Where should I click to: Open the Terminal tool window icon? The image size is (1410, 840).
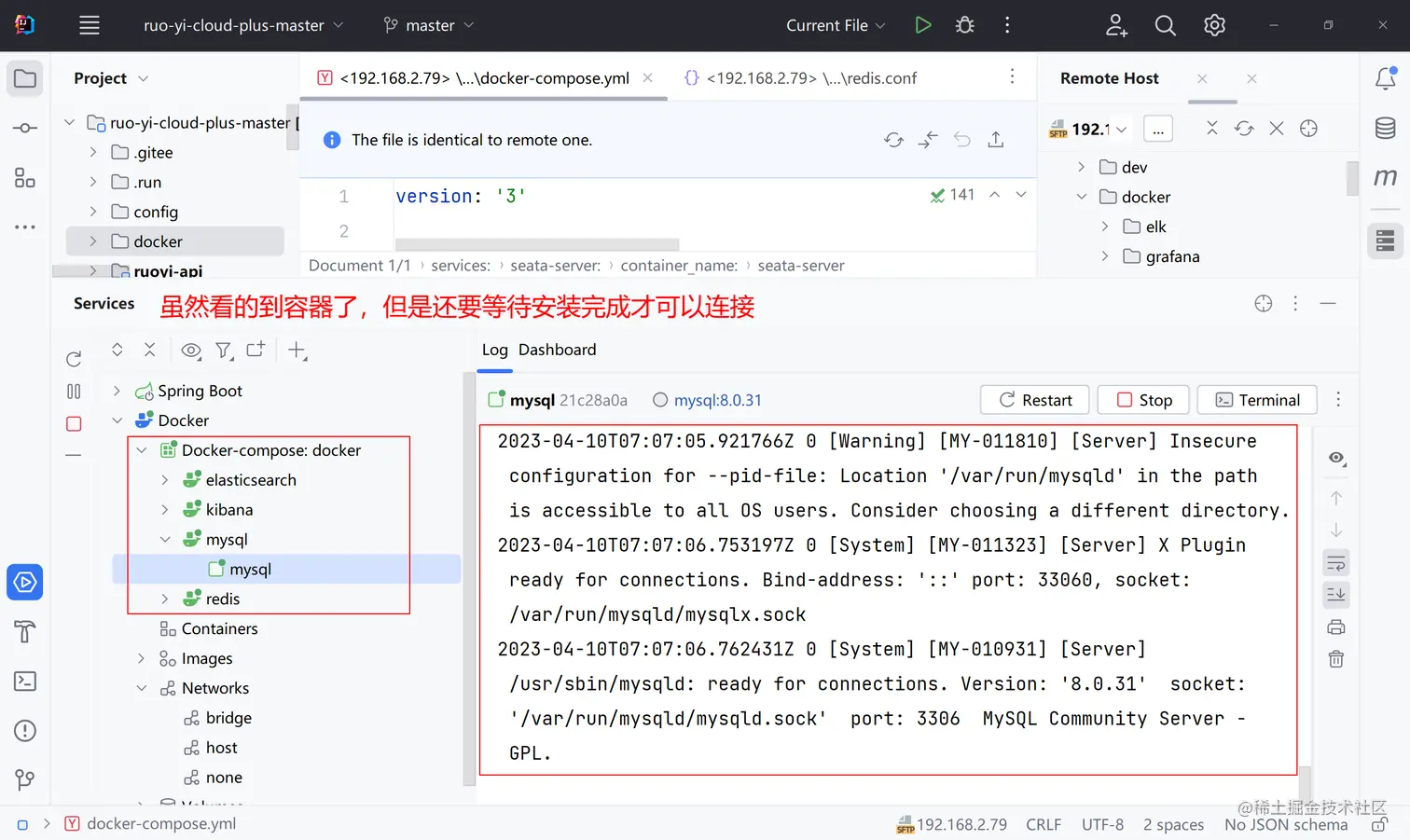click(x=25, y=682)
